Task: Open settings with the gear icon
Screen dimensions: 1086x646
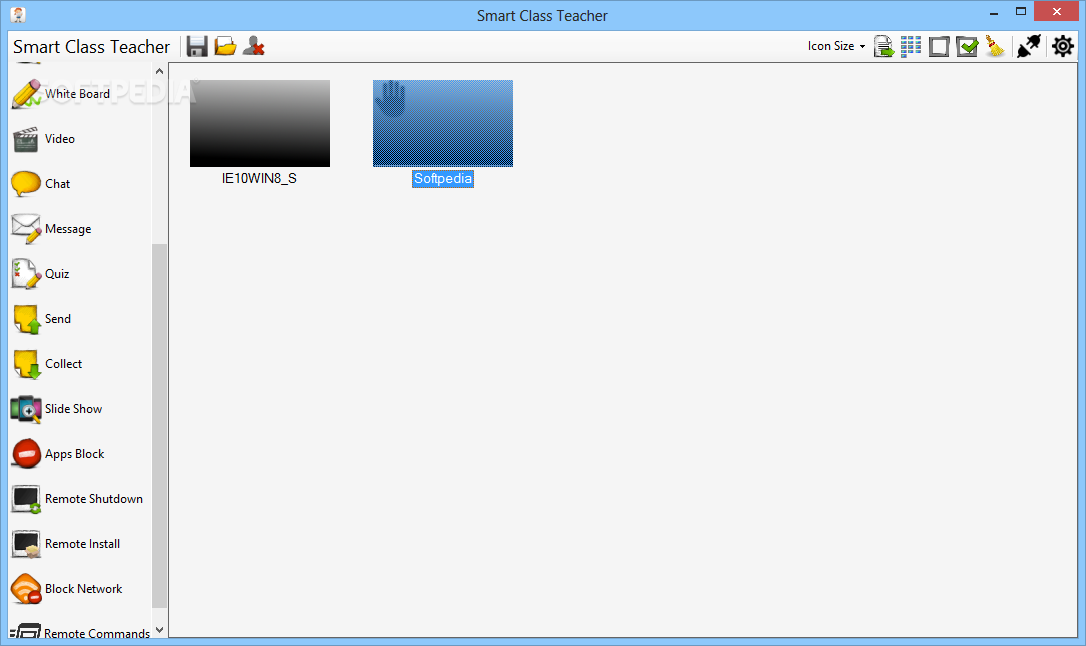Action: [x=1062, y=46]
